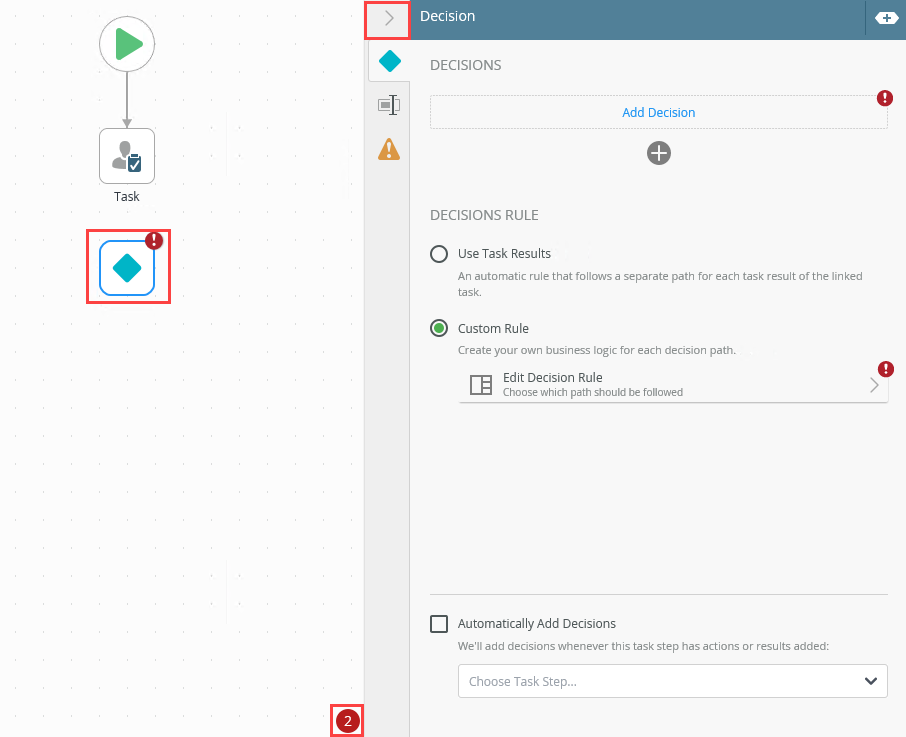Click the Add Decision link

(x=659, y=113)
